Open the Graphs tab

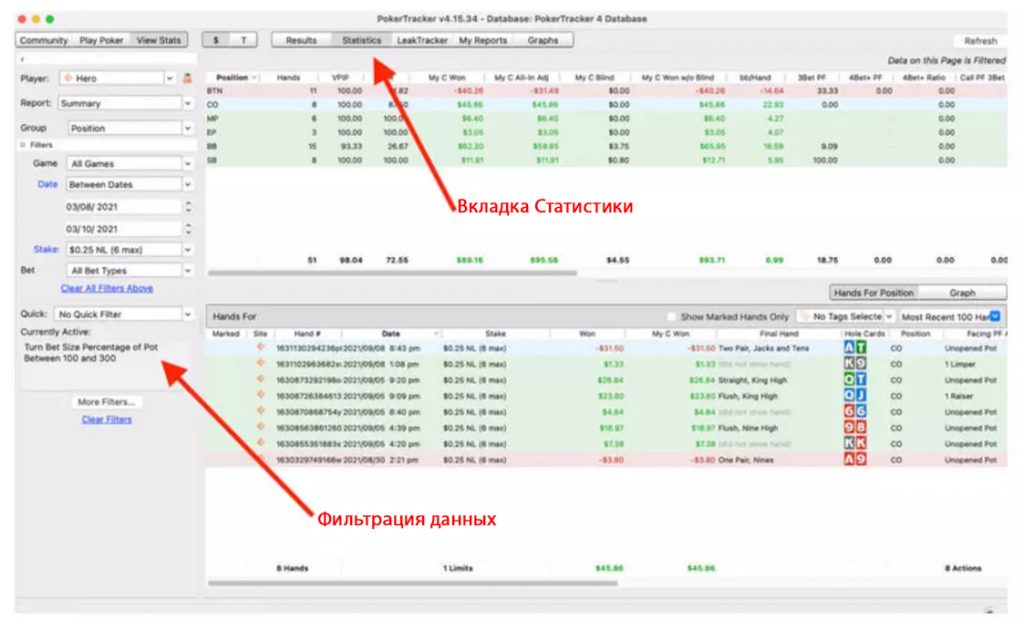click(543, 40)
